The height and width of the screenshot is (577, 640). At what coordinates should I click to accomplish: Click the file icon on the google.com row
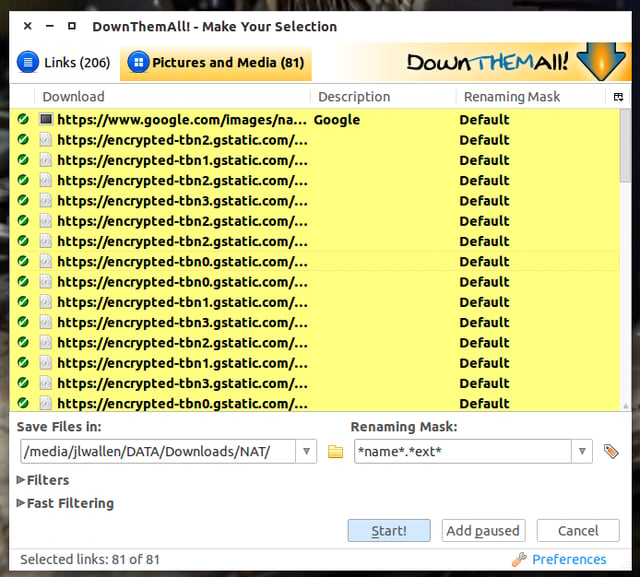tap(46, 119)
